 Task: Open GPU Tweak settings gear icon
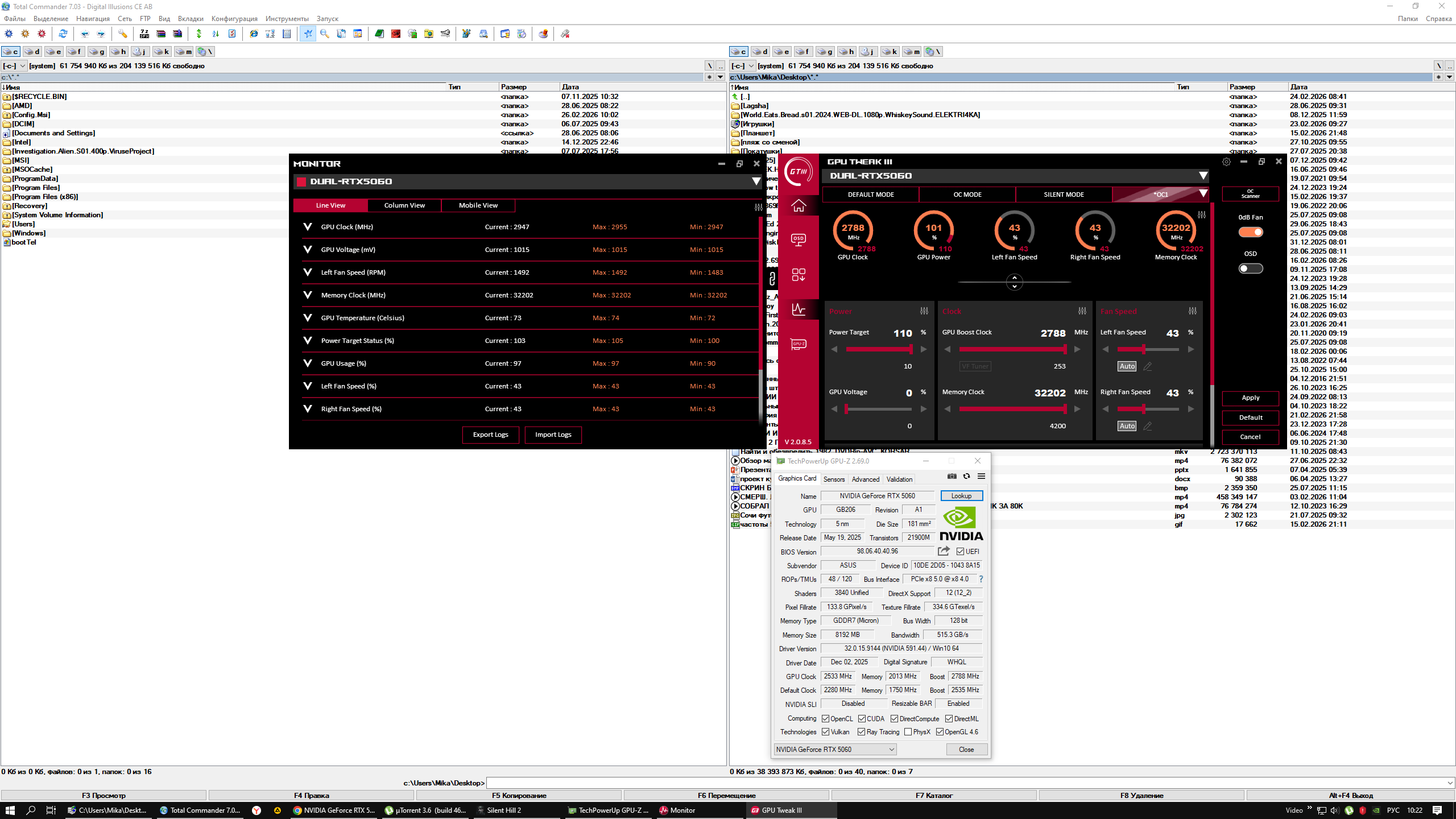click(x=1226, y=162)
